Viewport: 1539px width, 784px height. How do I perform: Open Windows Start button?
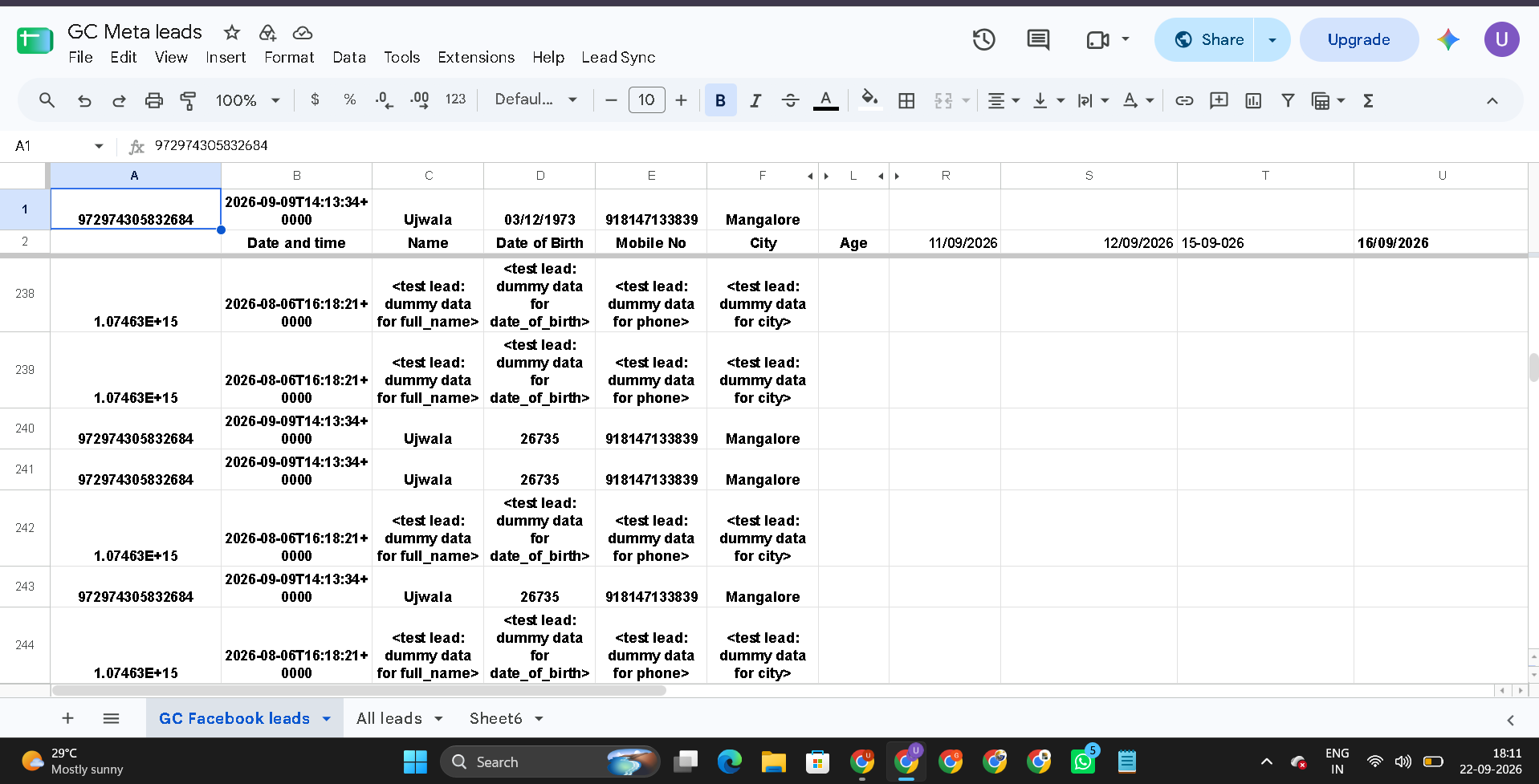coord(415,762)
